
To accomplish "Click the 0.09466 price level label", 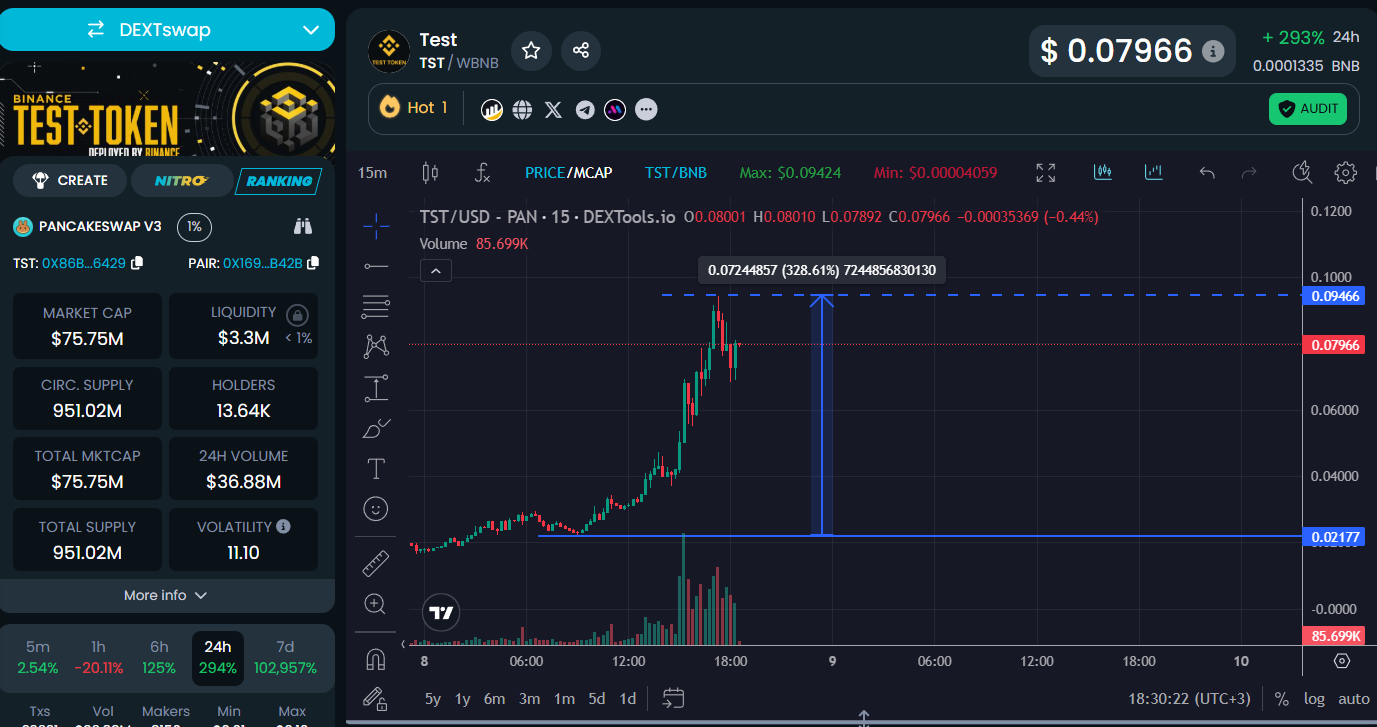I will coord(1335,296).
